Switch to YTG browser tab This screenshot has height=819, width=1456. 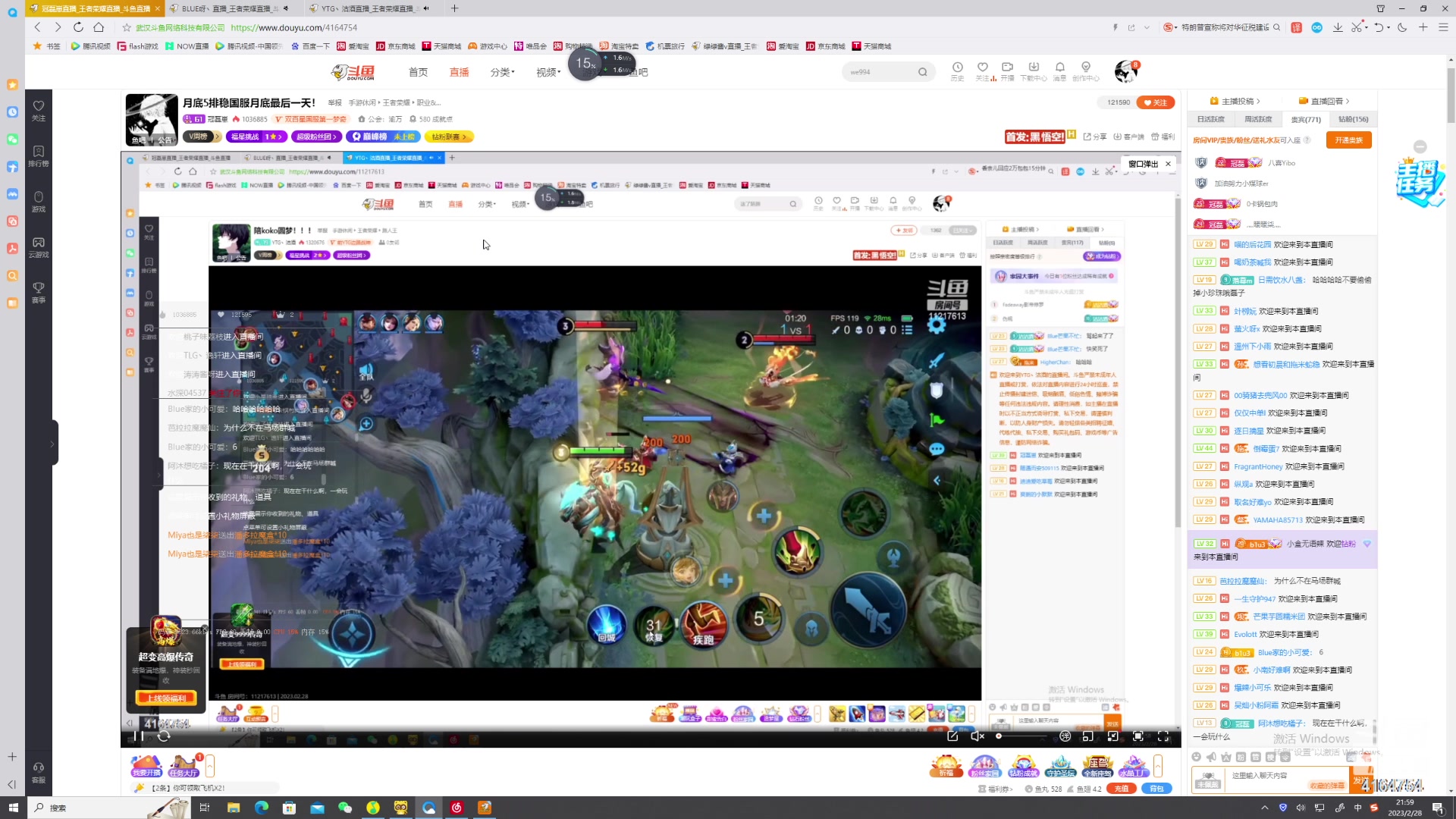tap(370, 8)
